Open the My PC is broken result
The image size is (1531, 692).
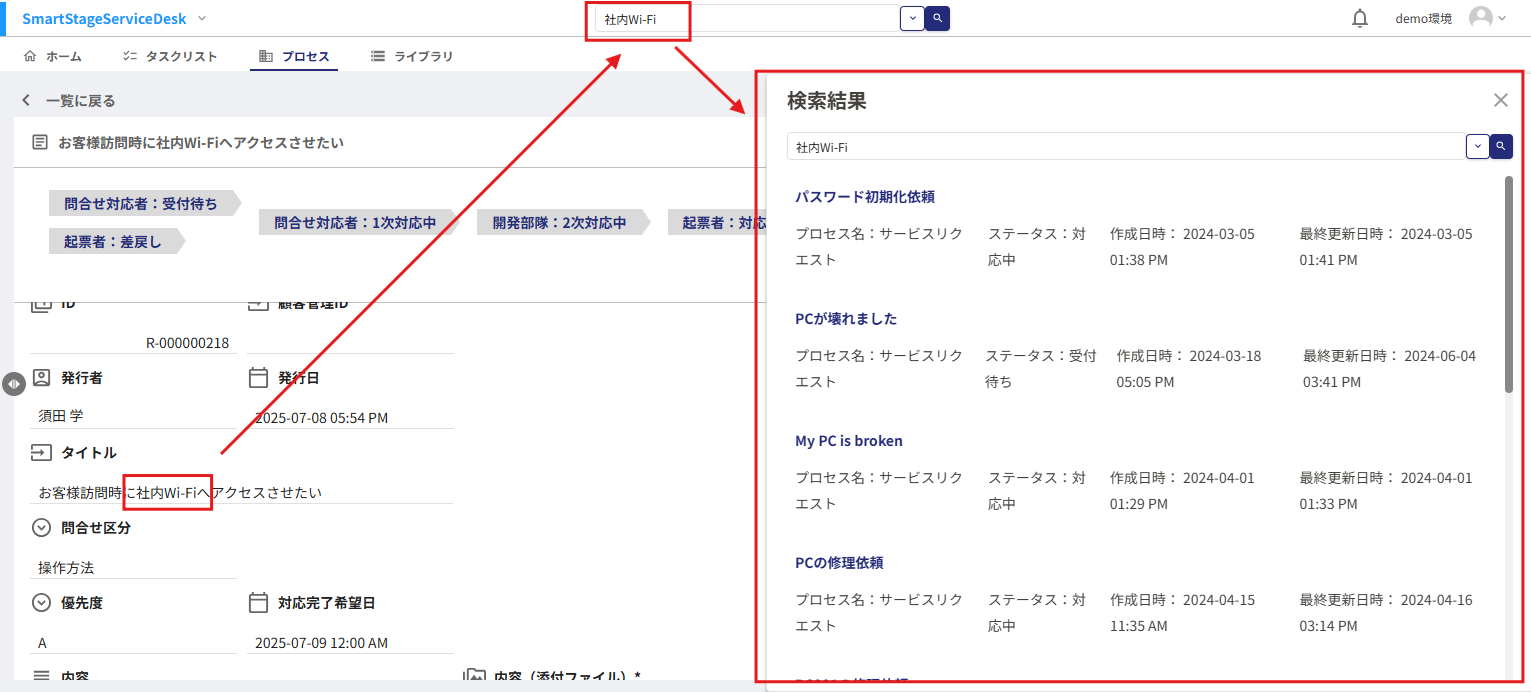pyautogui.click(x=848, y=441)
